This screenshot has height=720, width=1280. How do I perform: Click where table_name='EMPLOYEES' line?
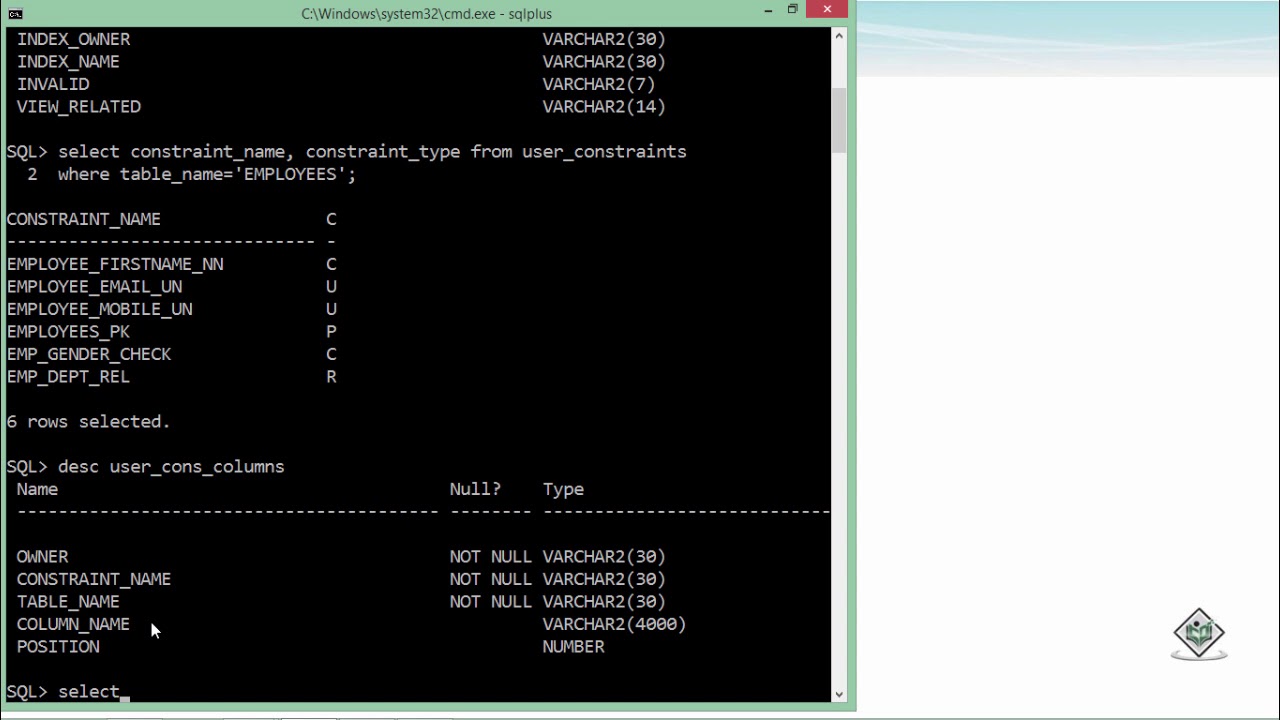point(207,174)
